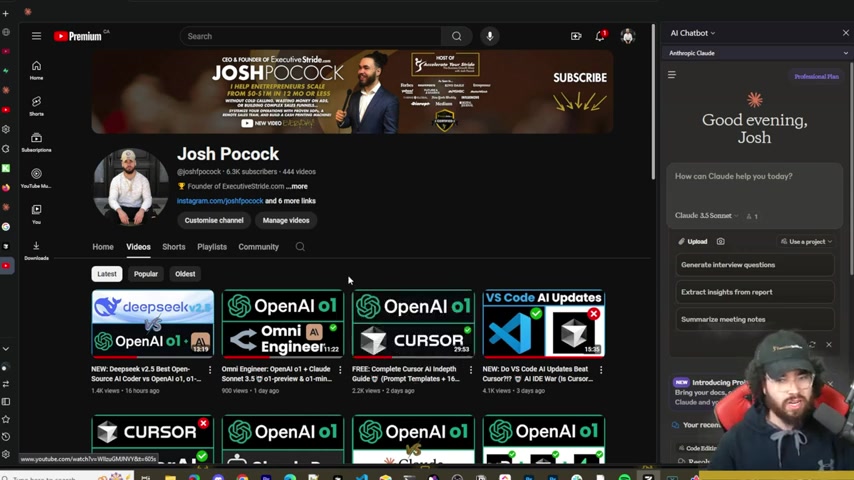Image resolution: width=854 pixels, height=480 pixels.
Task: Expand the AI Chatbot dropdown
Action: (693, 33)
